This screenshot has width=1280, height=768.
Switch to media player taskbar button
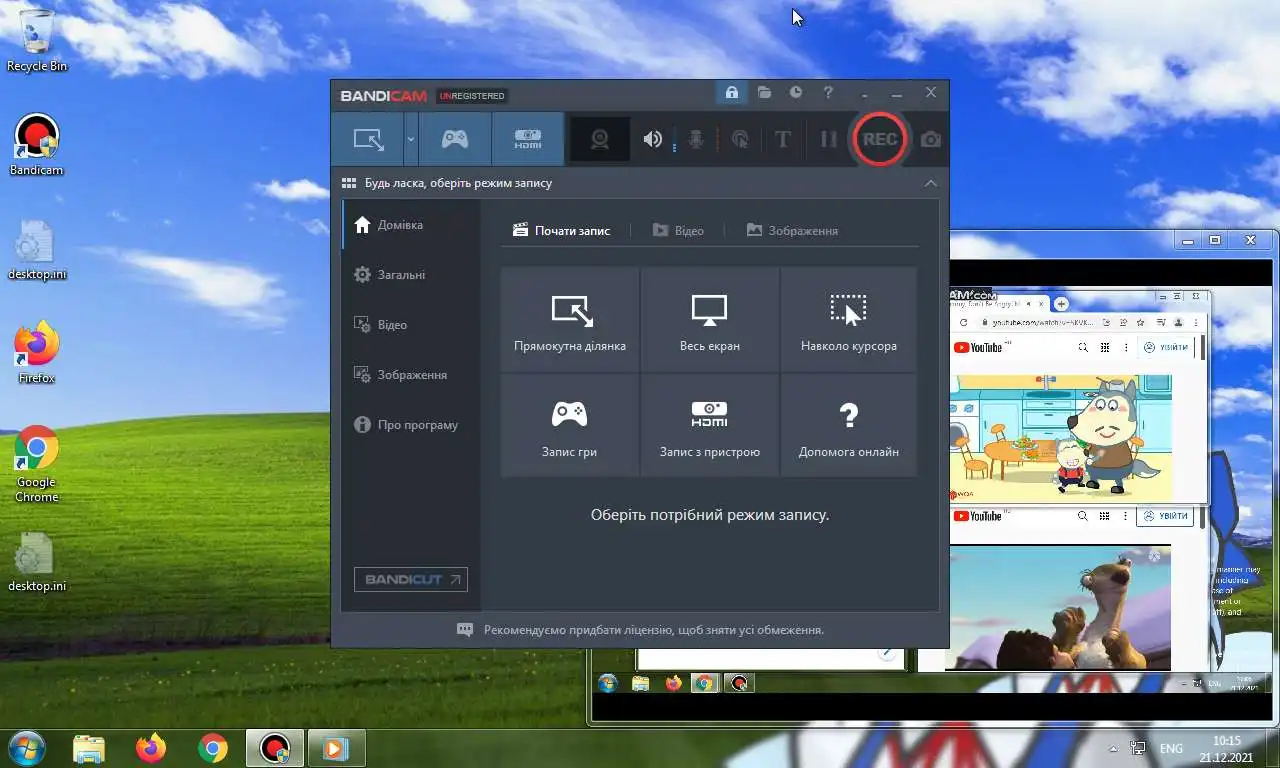point(336,748)
